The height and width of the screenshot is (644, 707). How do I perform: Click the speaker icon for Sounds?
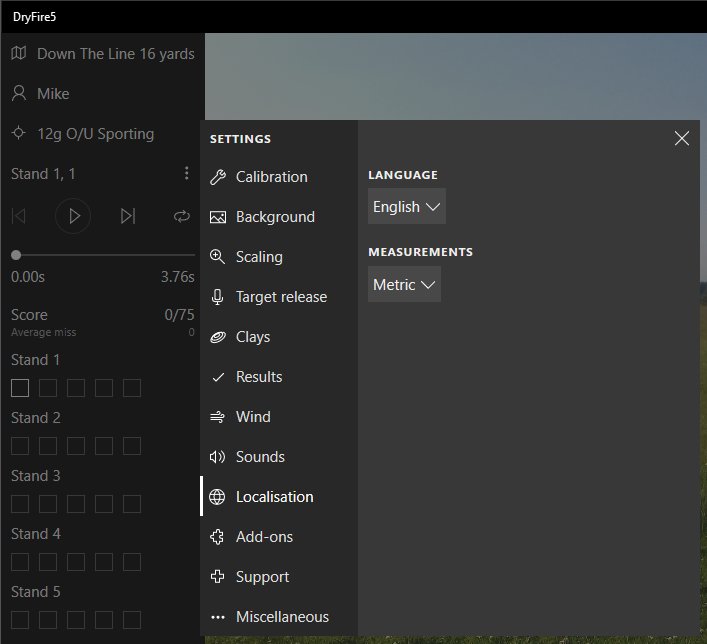tap(218, 457)
